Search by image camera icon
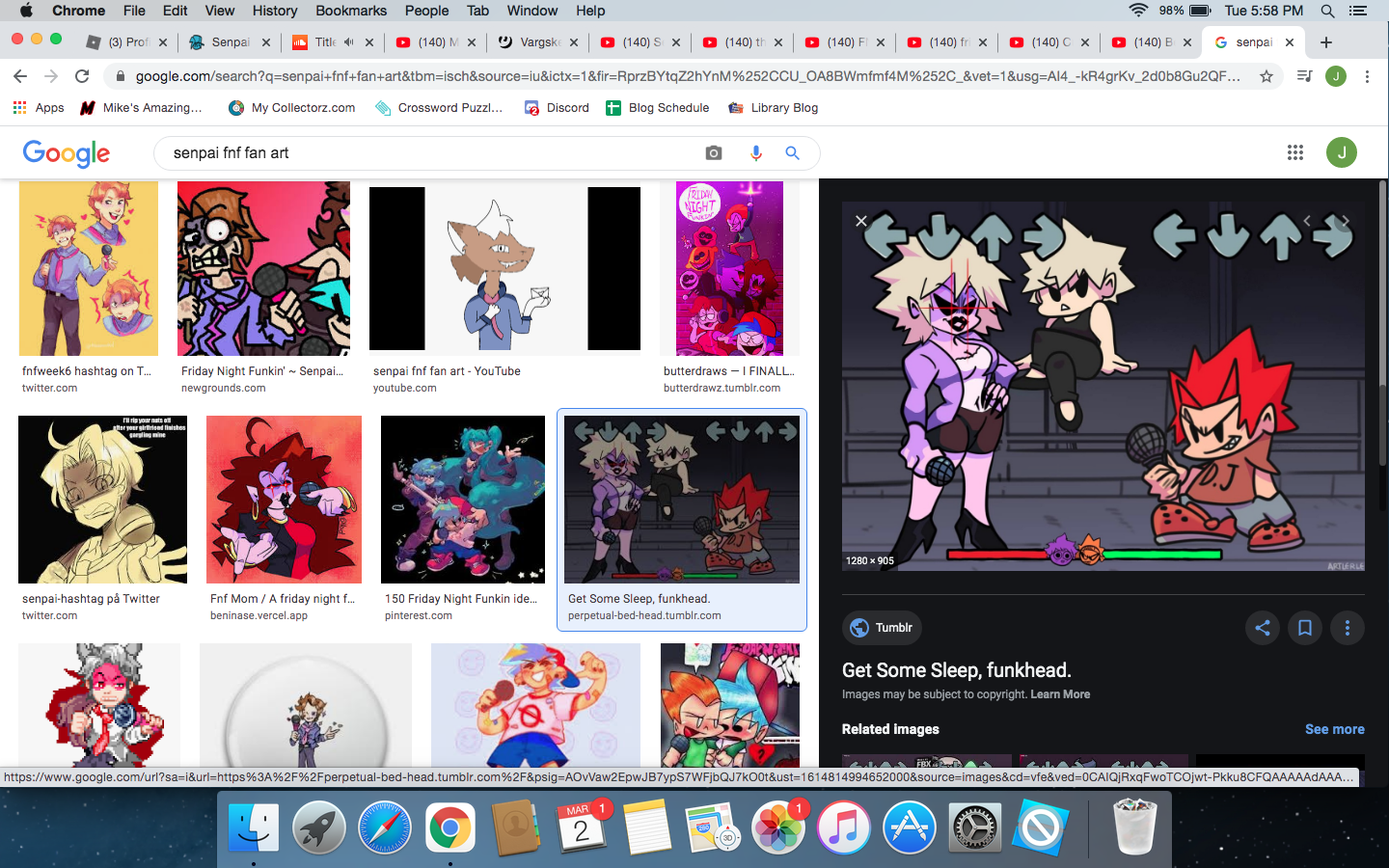The height and width of the screenshot is (868, 1389). [x=714, y=153]
